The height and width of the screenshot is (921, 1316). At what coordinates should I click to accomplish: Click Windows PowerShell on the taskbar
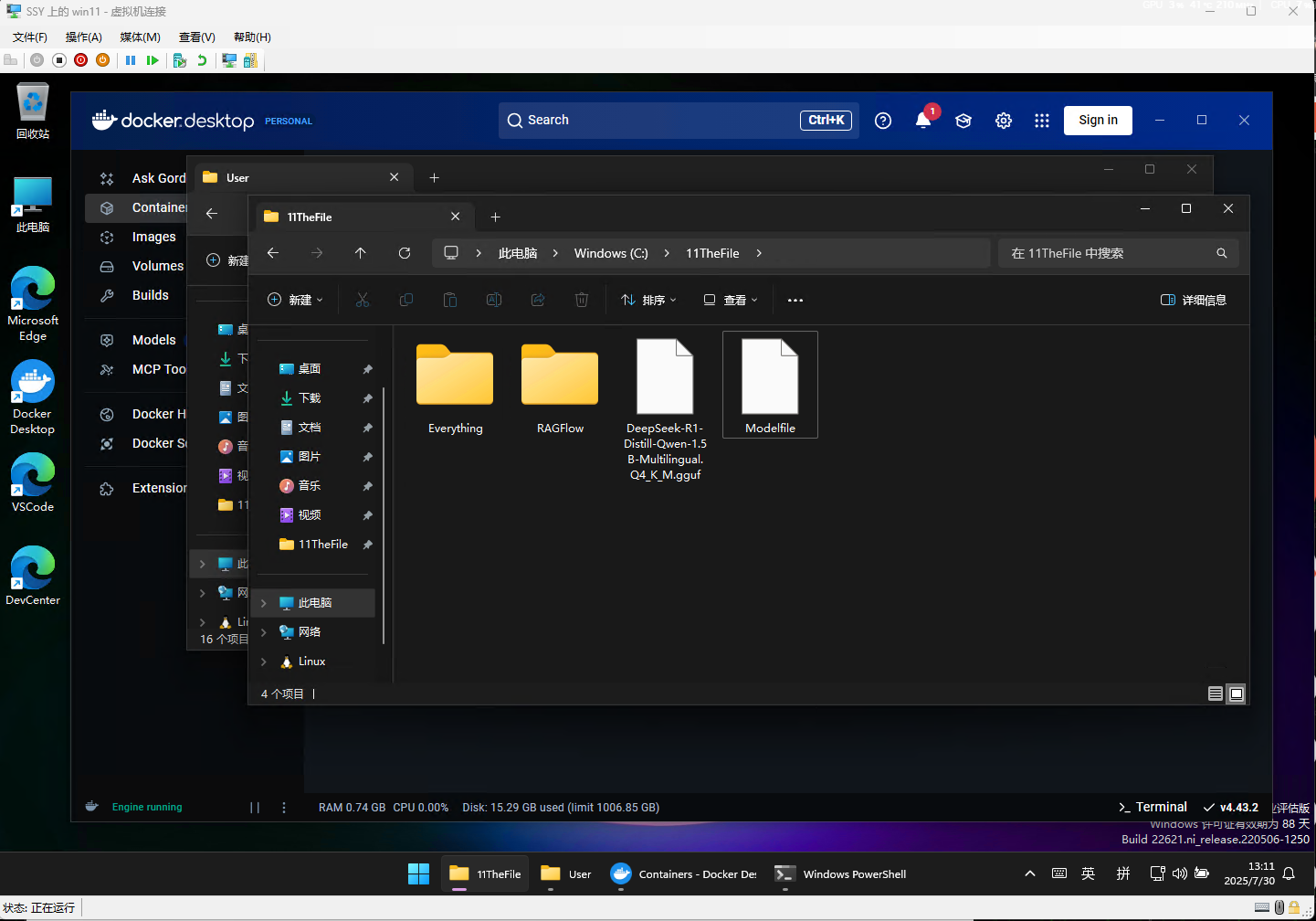click(841, 874)
